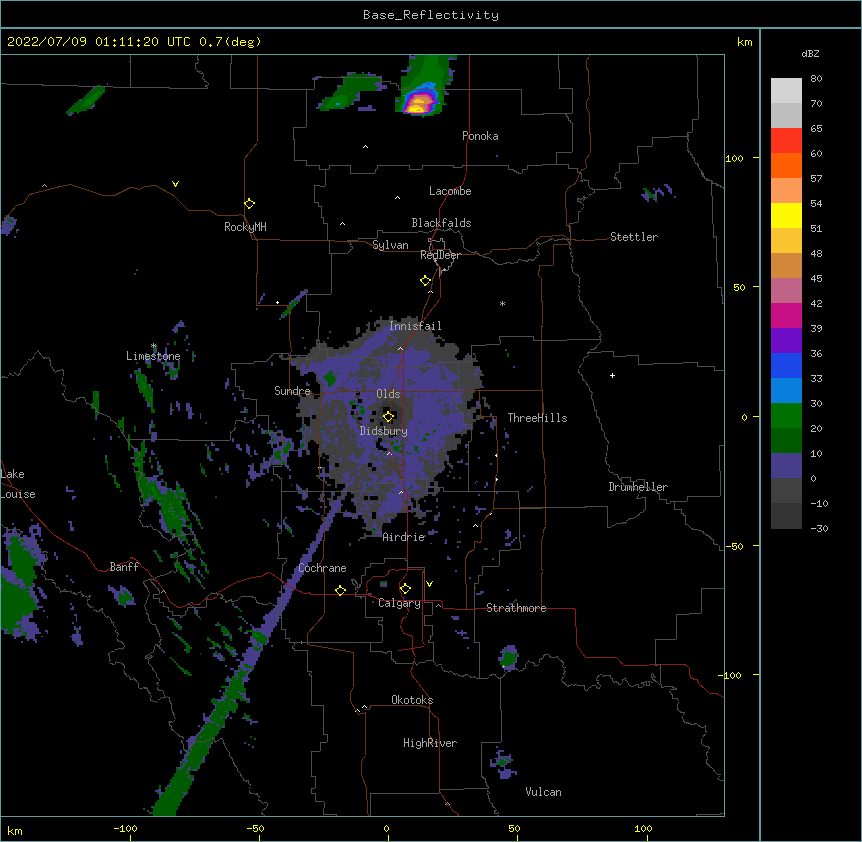
Task: Select the yellow diamond radar-site marker below Olds
Action: (388, 416)
